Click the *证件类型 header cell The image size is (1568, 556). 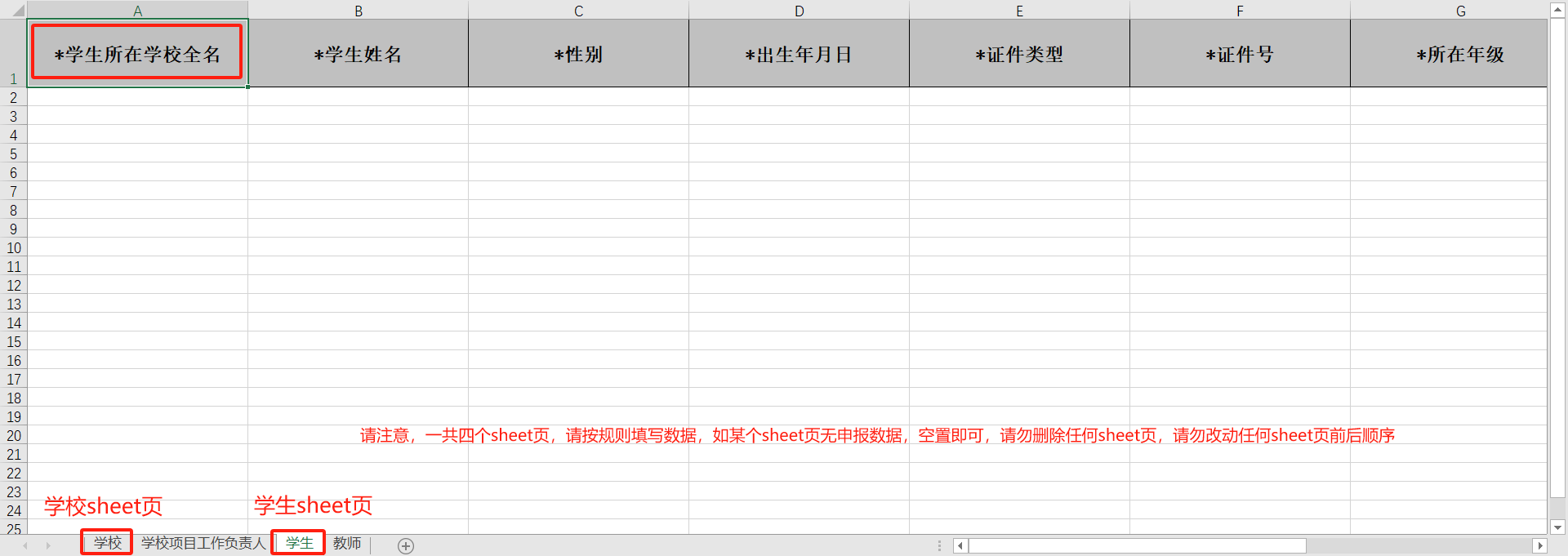point(1020,53)
